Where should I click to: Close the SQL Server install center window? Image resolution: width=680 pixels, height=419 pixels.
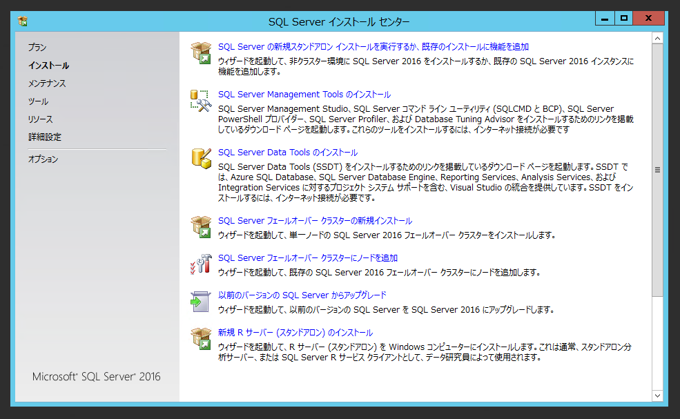(648, 18)
